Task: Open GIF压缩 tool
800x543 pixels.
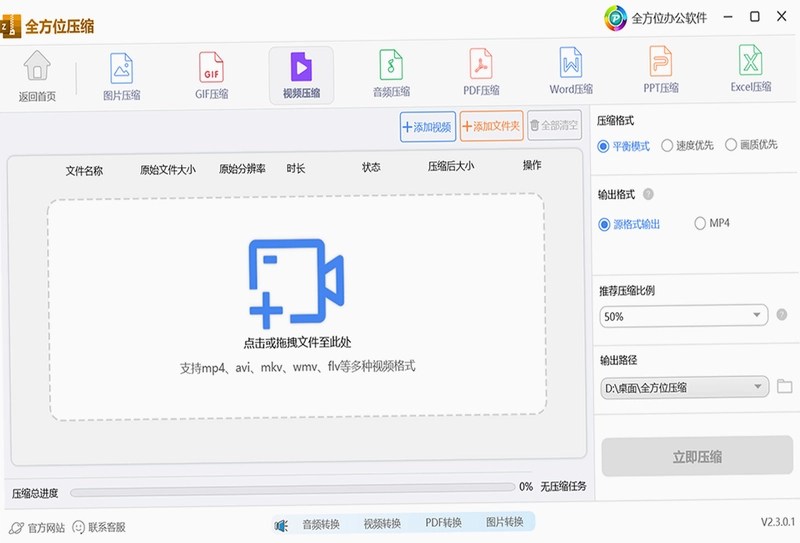Action: 211,75
